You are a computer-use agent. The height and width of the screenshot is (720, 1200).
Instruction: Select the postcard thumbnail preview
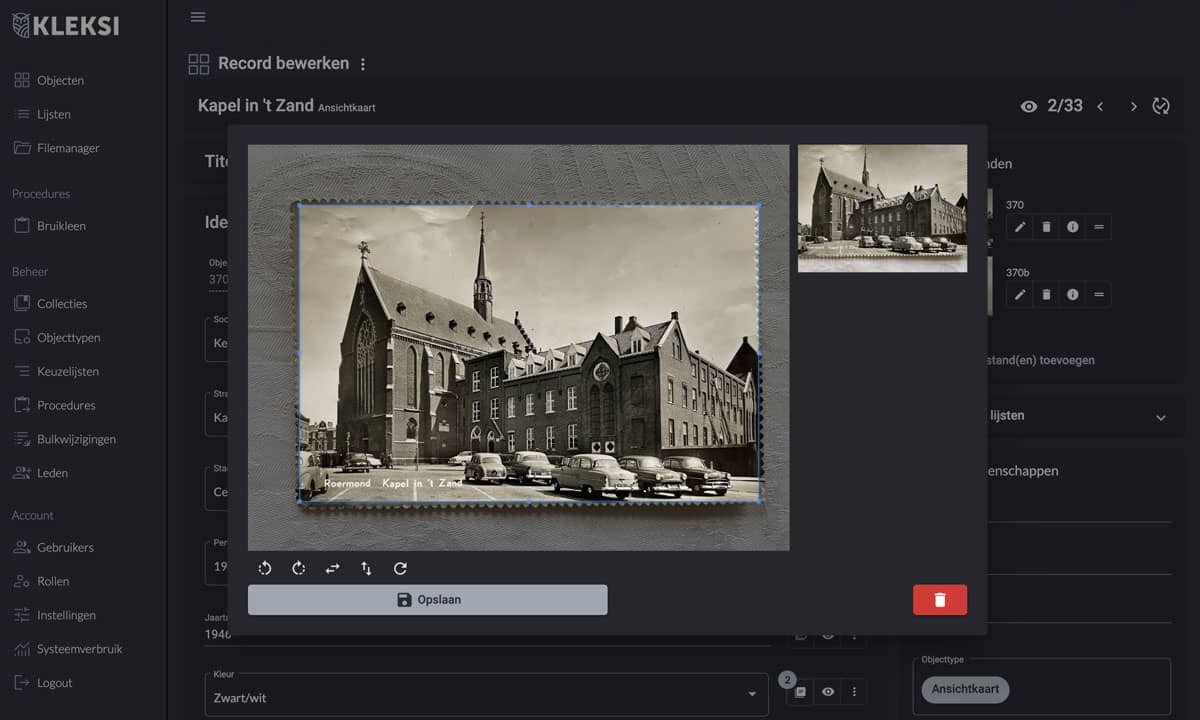[882, 208]
